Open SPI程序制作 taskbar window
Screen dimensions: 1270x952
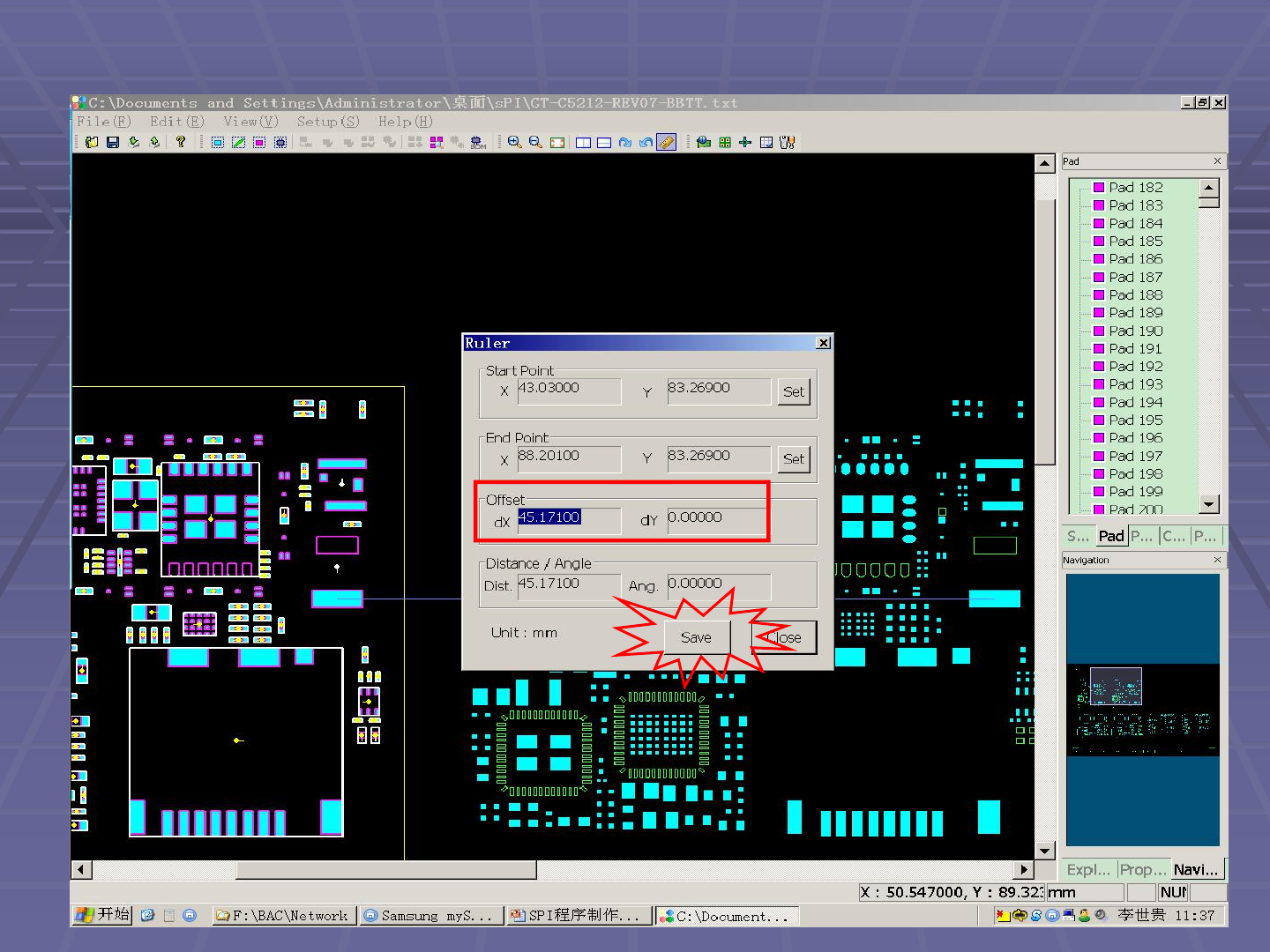point(579,916)
